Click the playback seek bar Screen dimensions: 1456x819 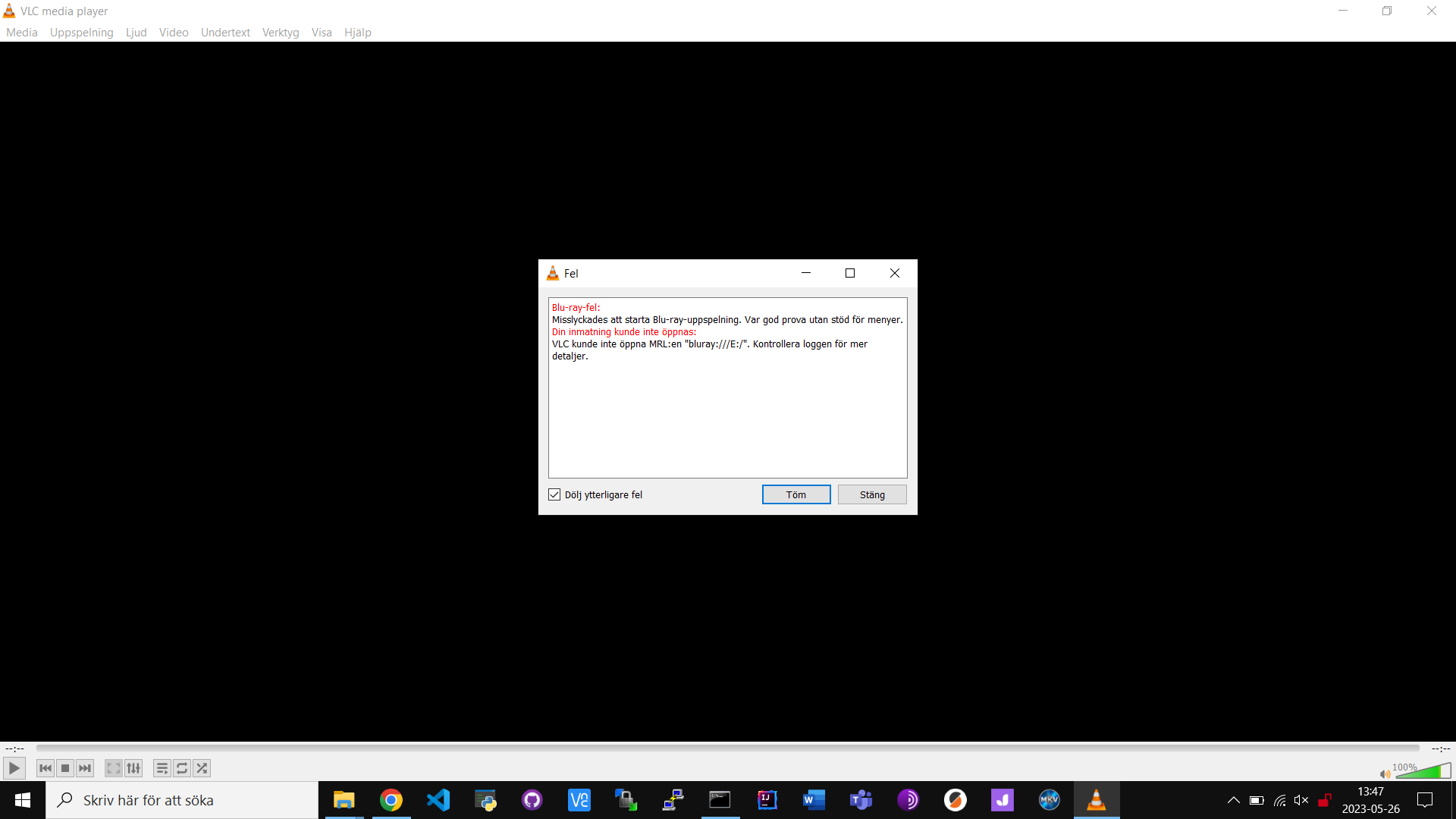click(728, 748)
